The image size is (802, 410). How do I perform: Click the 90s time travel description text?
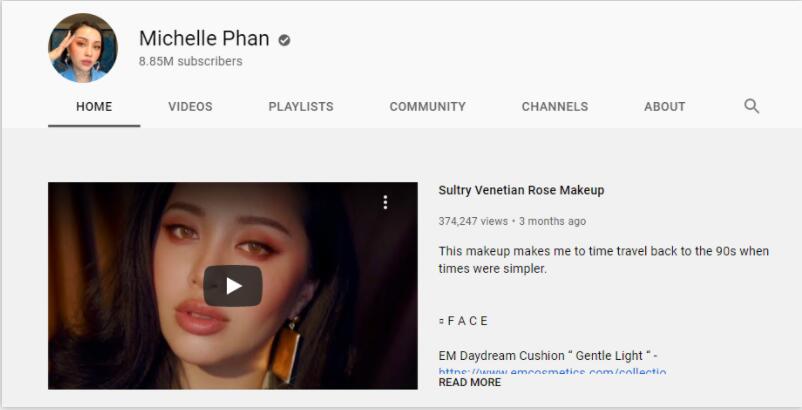(x=603, y=259)
